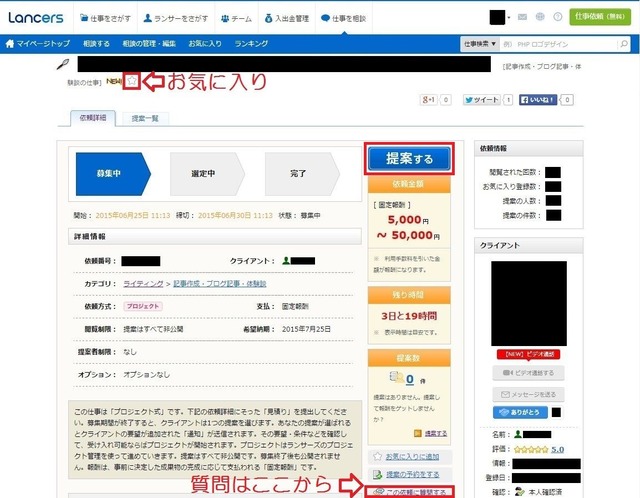640x498 pixels.
Task: Open ランキング navigation item
Action: coord(251,44)
